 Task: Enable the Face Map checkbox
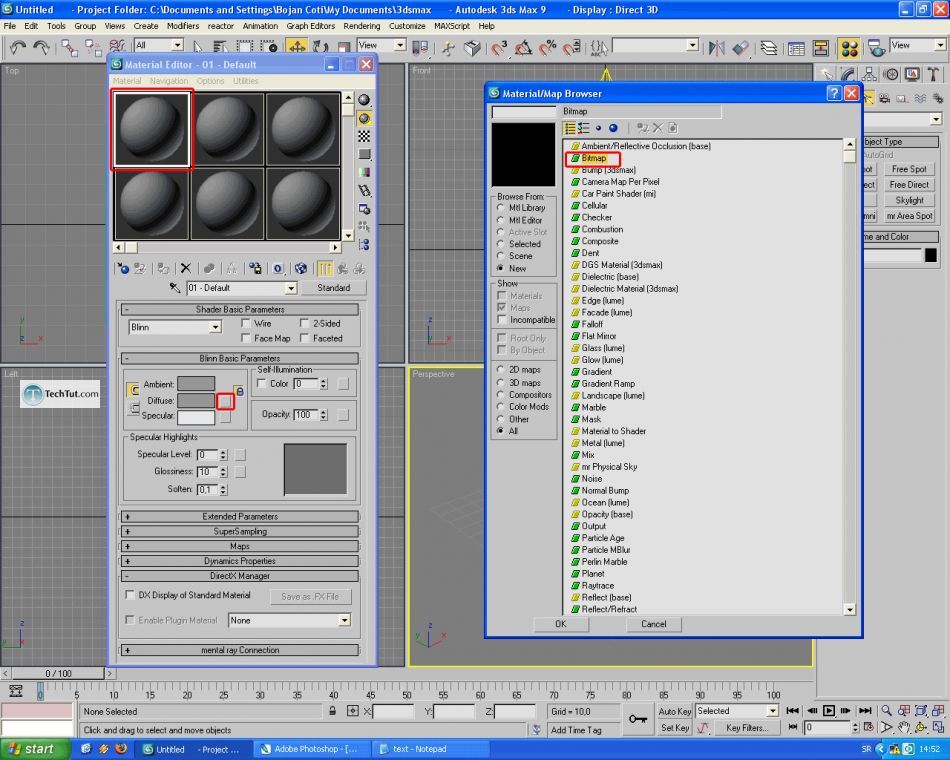coord(246,338)
